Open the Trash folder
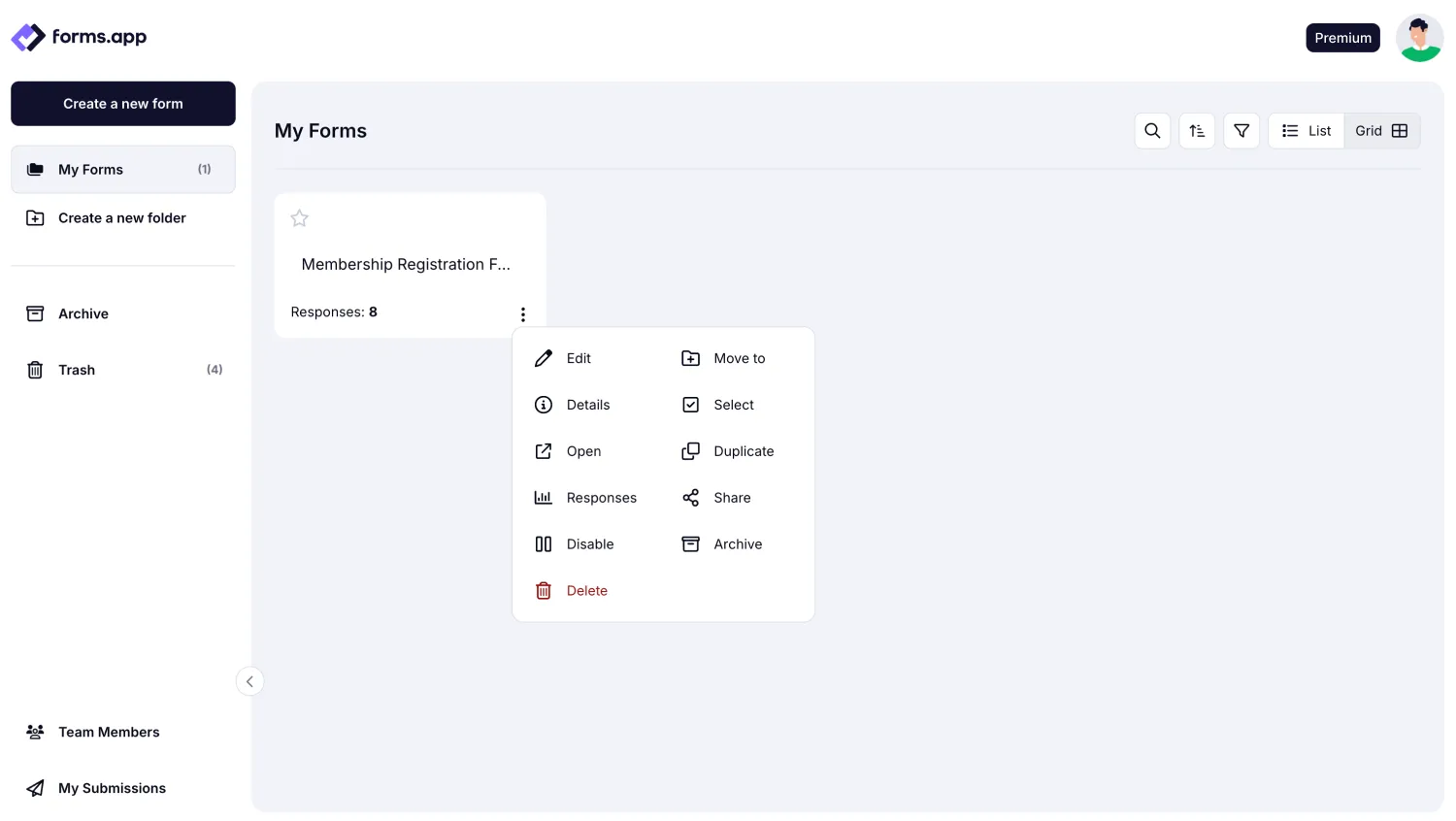 [77, 370]
